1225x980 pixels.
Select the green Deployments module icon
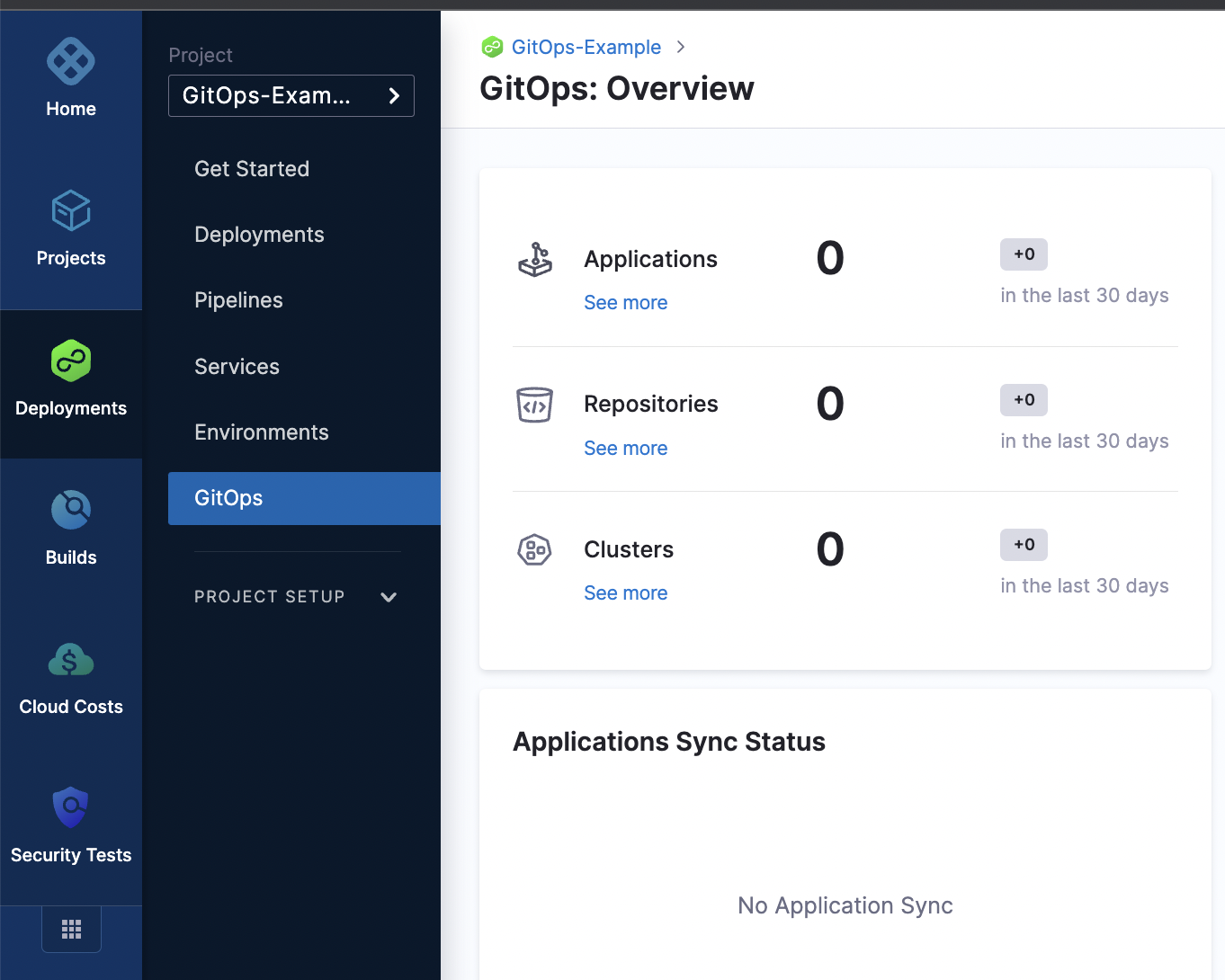pyautogui.click(x=71, y=361)
